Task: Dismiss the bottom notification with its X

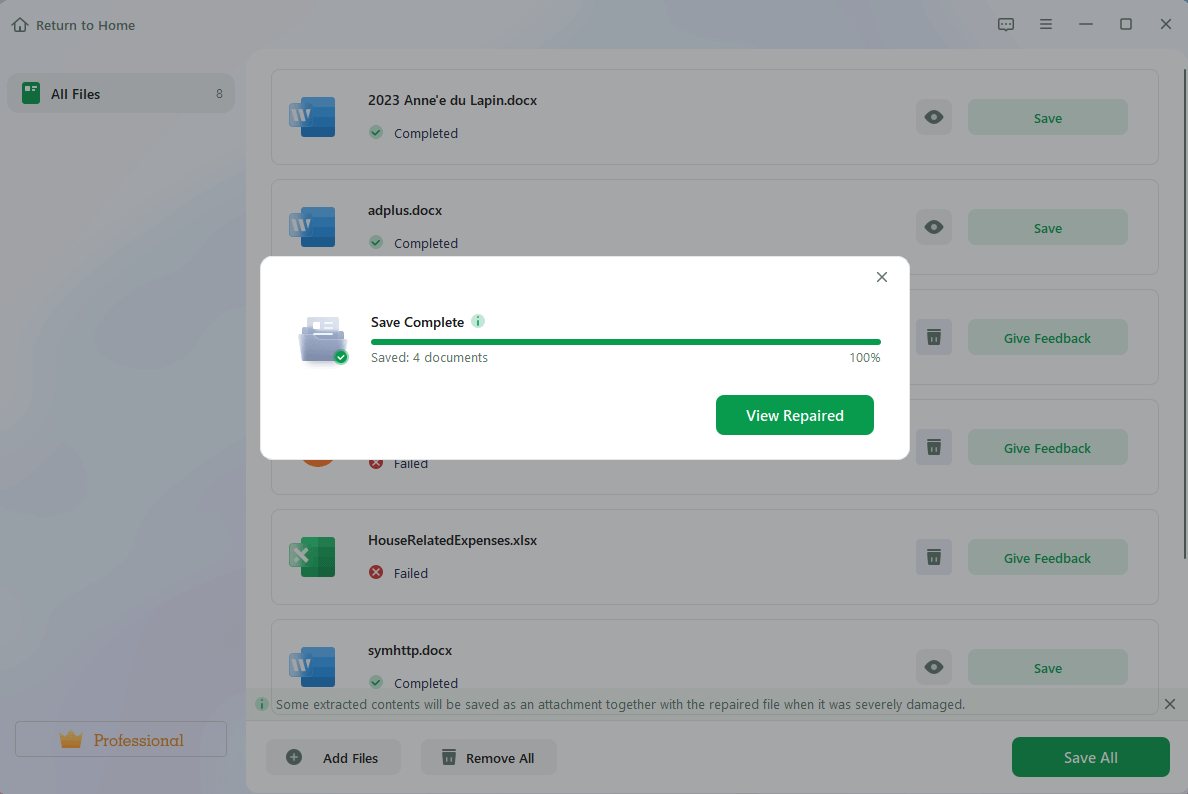Action: point(1170,704)
